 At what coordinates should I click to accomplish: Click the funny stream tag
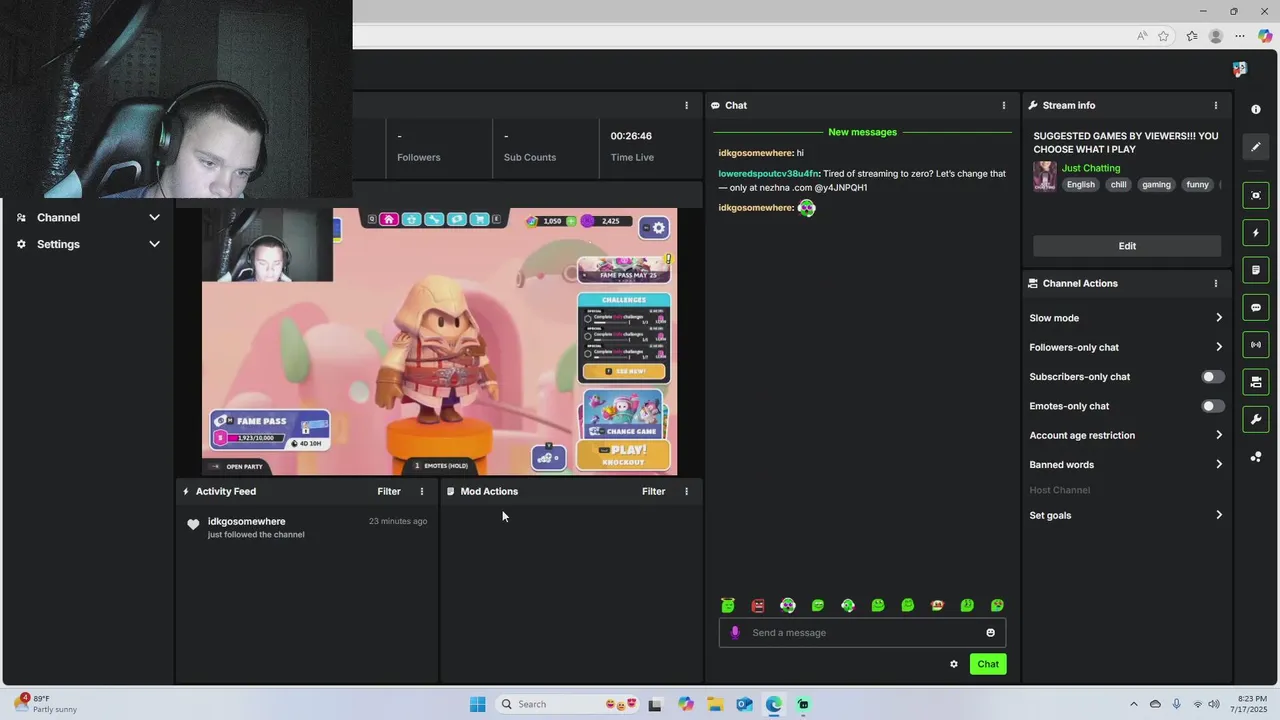coord(1197,184)
